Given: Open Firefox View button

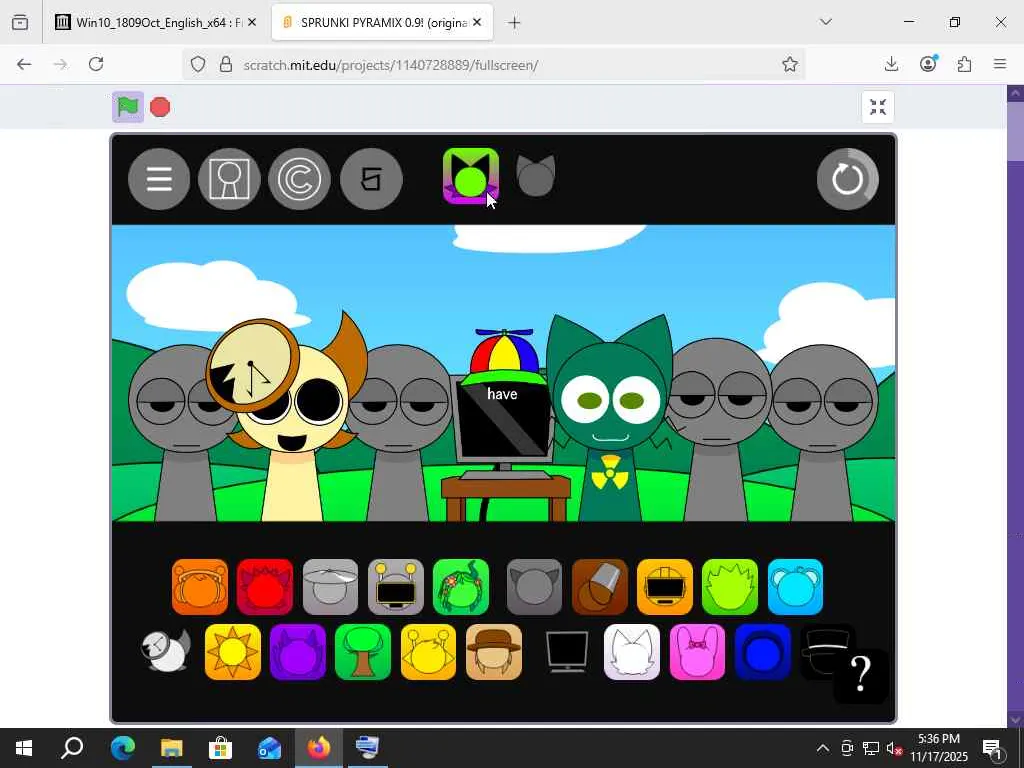Looking at the screenshot, I should tap(20, 23).
